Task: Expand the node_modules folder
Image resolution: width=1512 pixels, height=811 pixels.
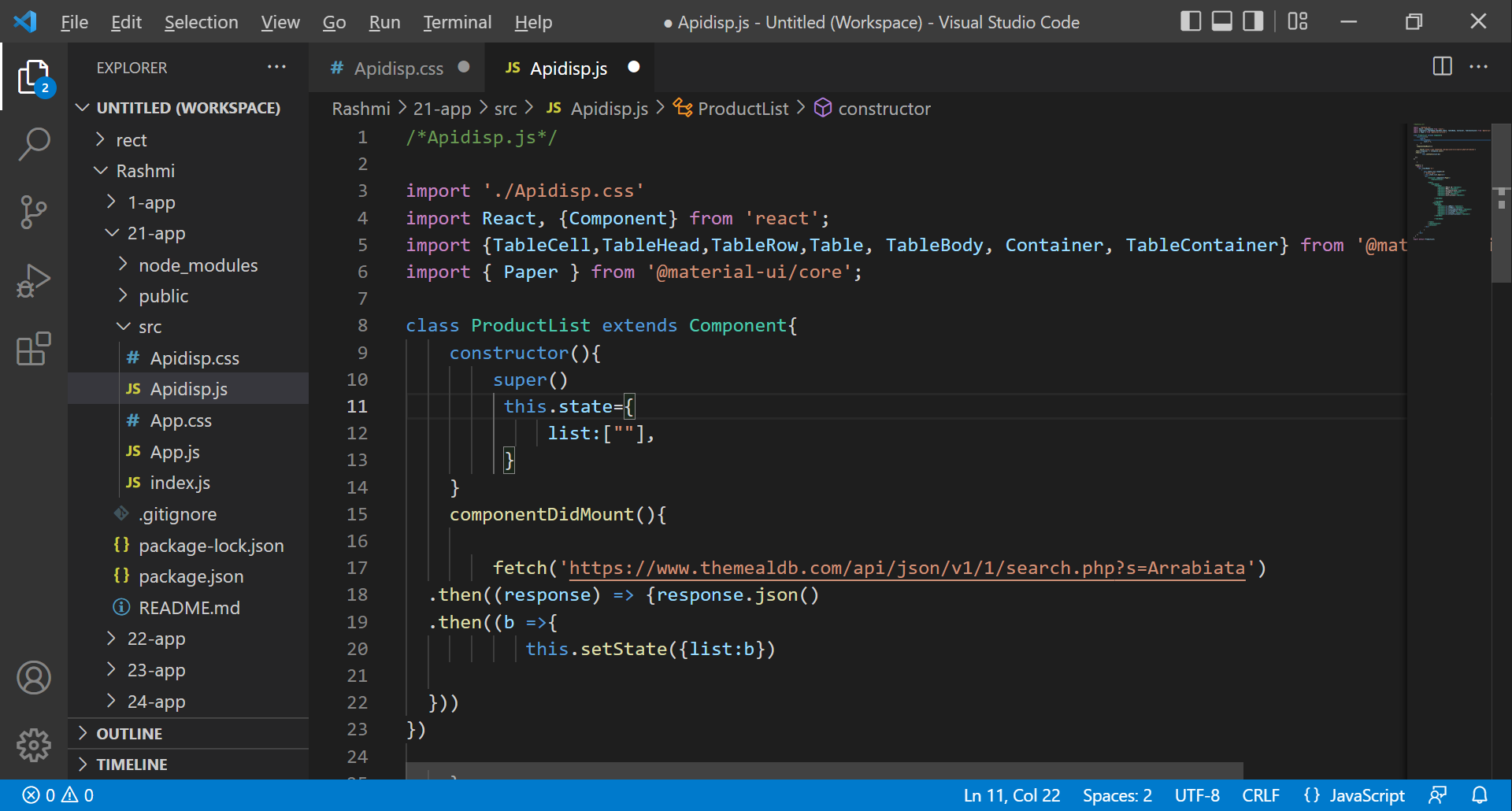Action: [188, 265]
